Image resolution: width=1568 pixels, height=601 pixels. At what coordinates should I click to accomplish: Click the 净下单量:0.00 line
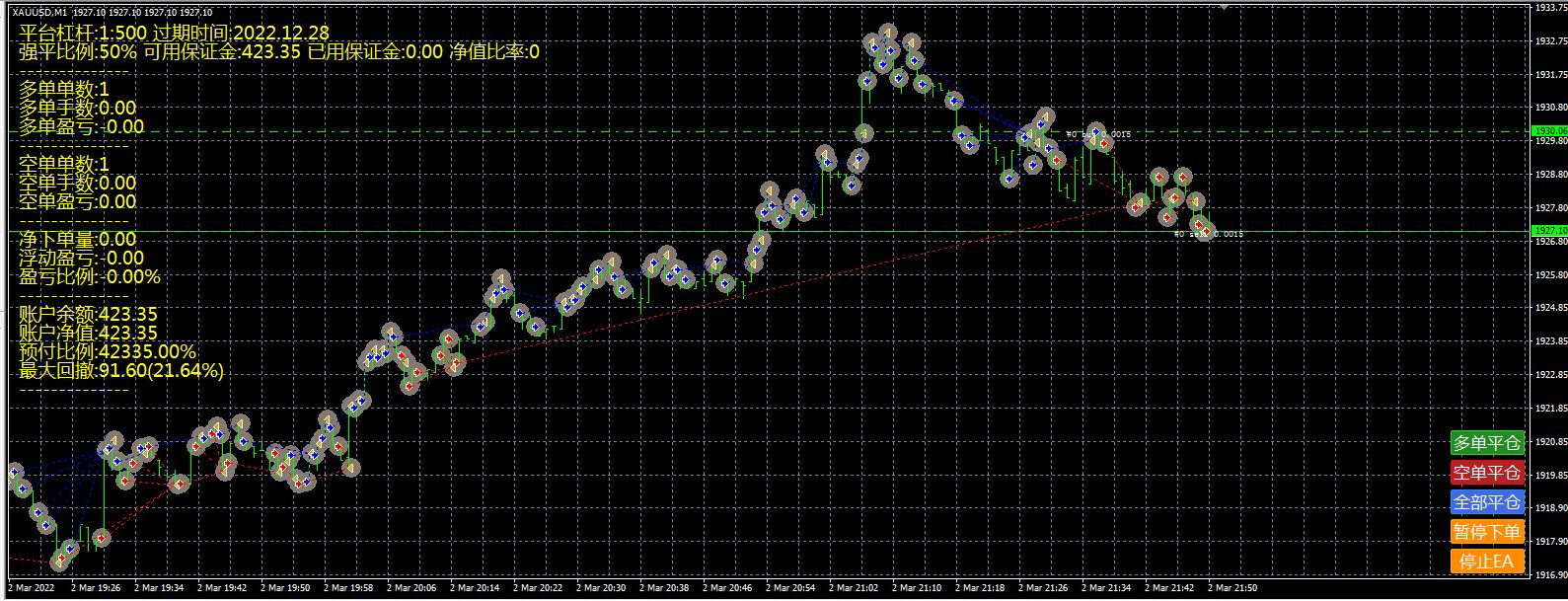pyautogui.click(x=78, y=240)
